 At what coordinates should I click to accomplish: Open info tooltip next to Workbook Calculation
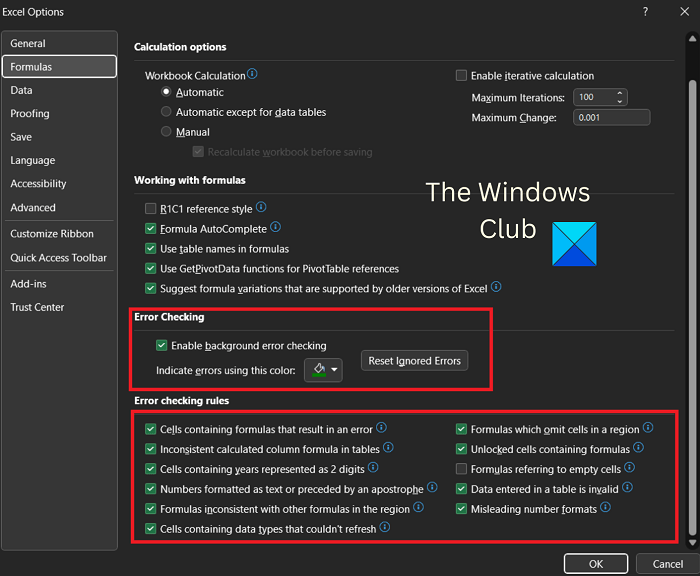252,74
